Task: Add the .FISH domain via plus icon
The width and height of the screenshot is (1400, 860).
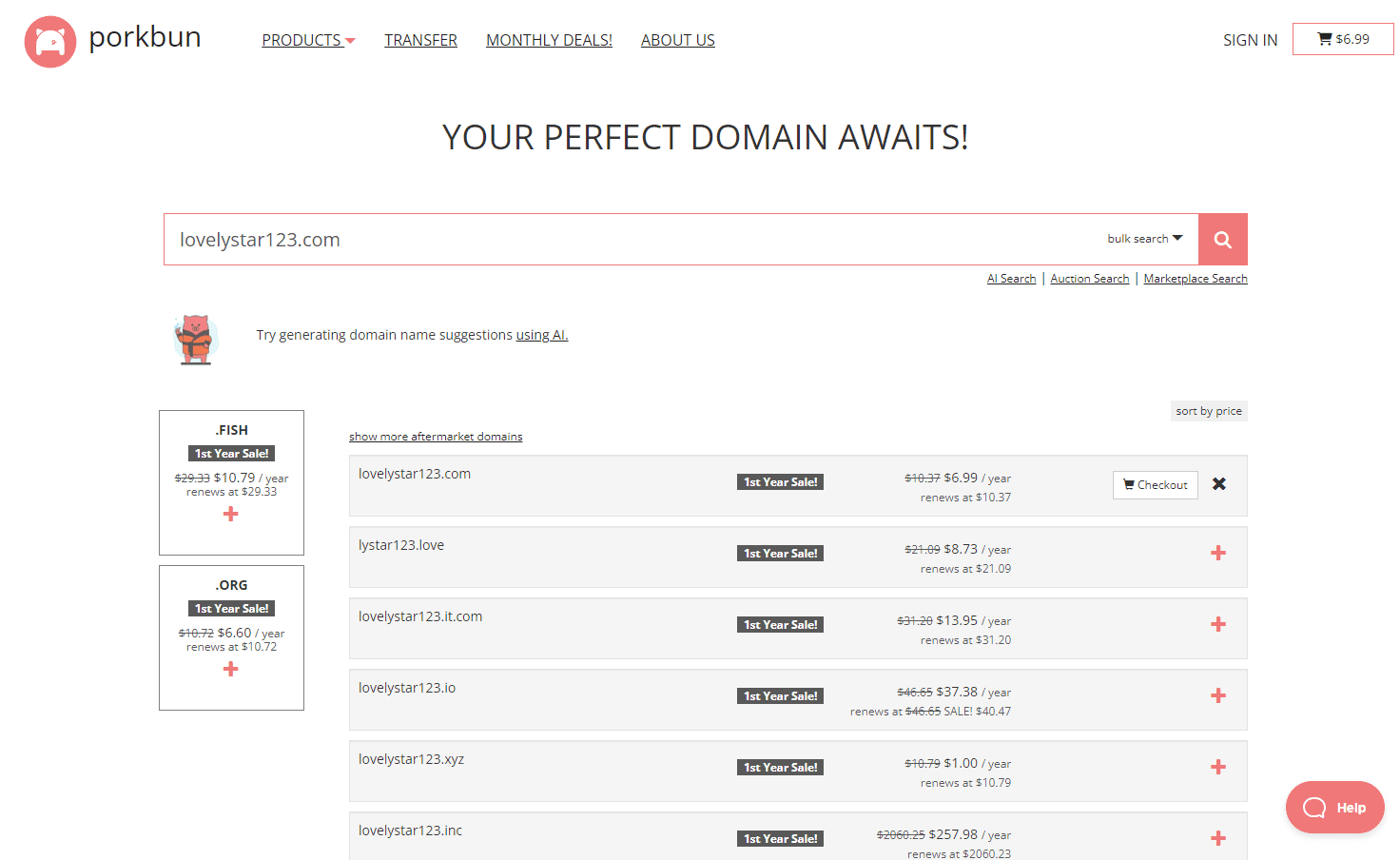Action: [x=230, y=514]
